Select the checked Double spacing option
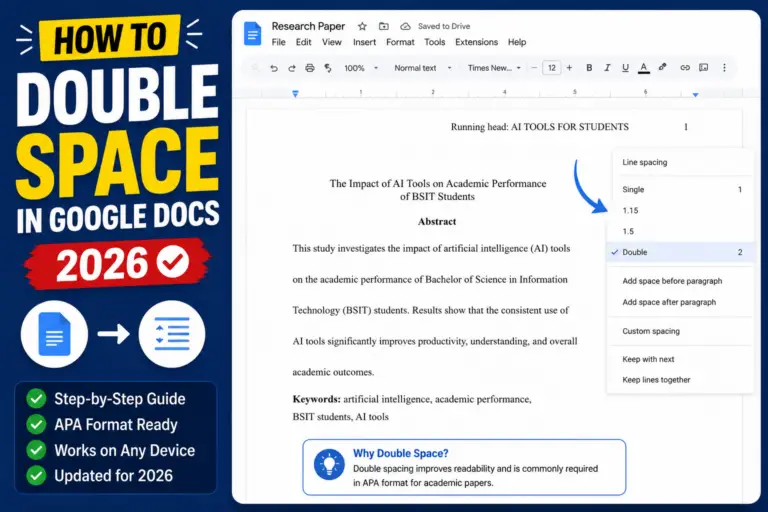Viewport: 768px width, 512px height. (x=680, y=252)
